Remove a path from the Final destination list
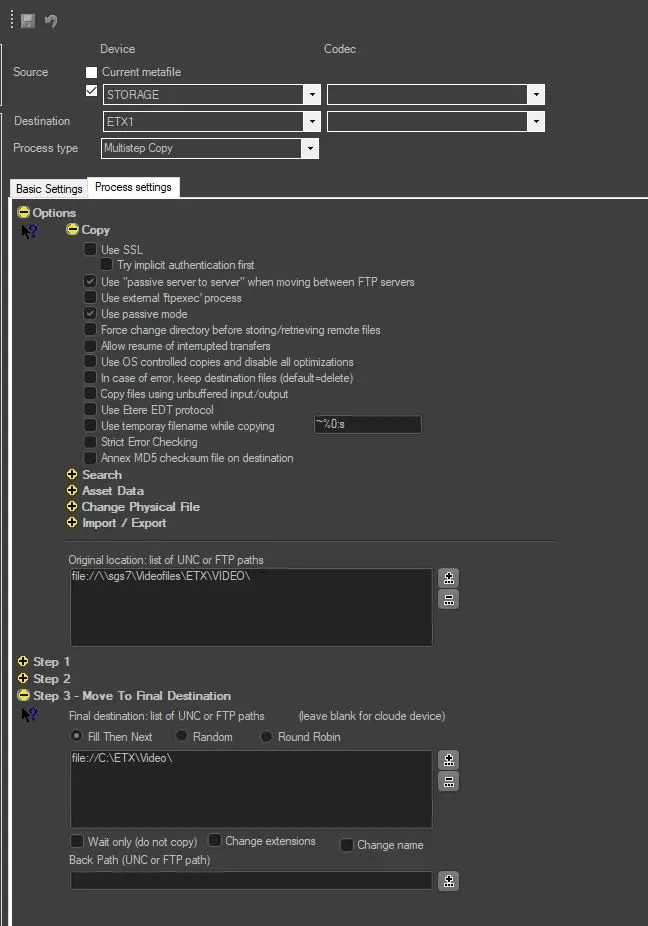The height and width of the screenshot is (926, 648). (449, 781)
